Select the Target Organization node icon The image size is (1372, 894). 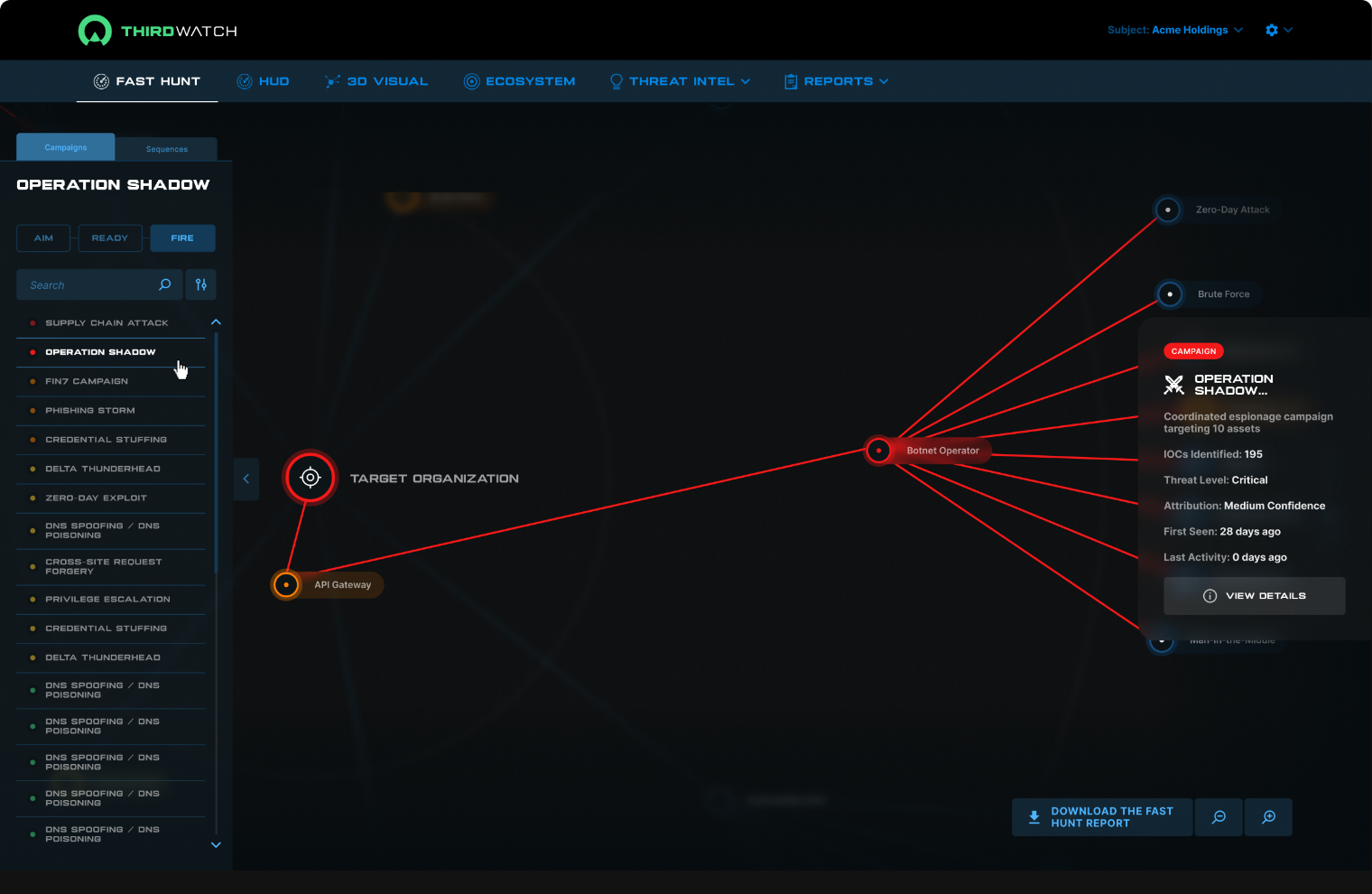(311, 477)
